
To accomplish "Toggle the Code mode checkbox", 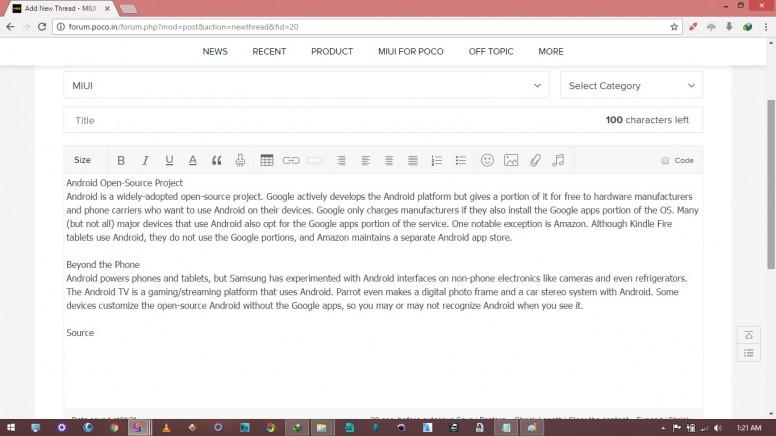I will (665, 160).
